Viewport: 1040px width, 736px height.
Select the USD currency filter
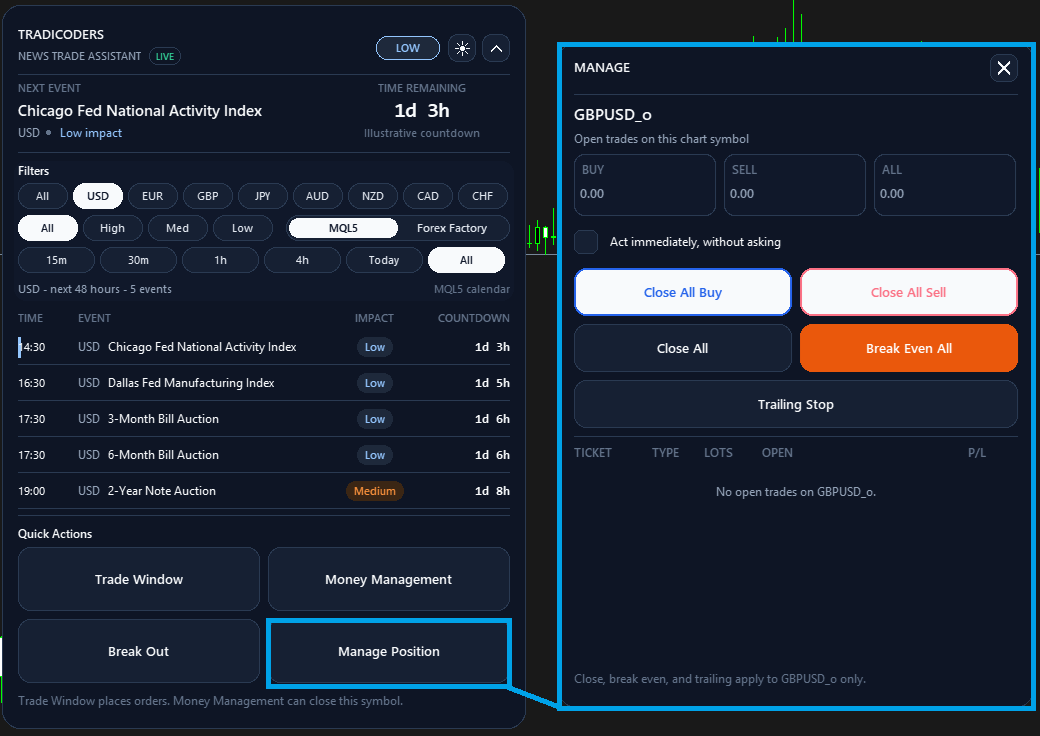tap(98, 196)
